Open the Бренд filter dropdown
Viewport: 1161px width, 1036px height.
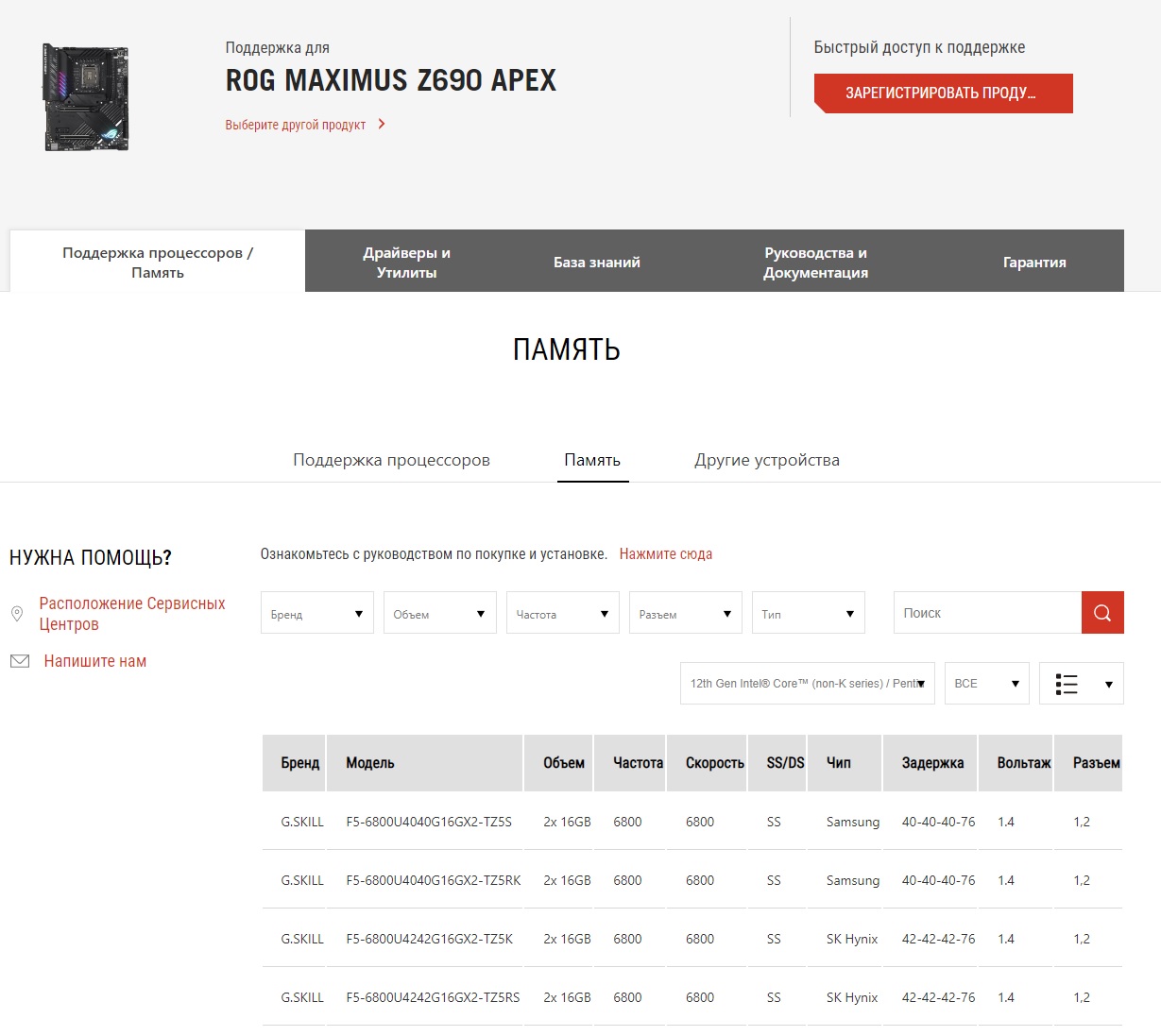317,613
